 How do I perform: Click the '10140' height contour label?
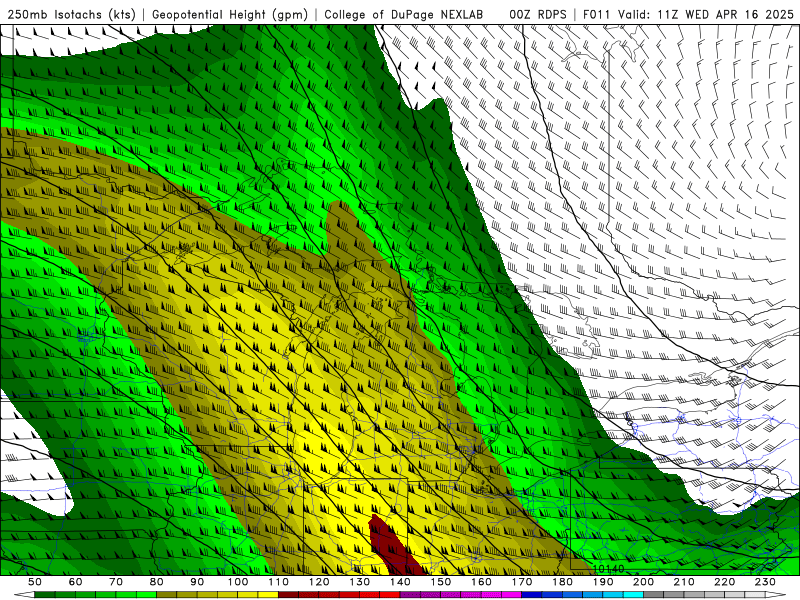609,568
